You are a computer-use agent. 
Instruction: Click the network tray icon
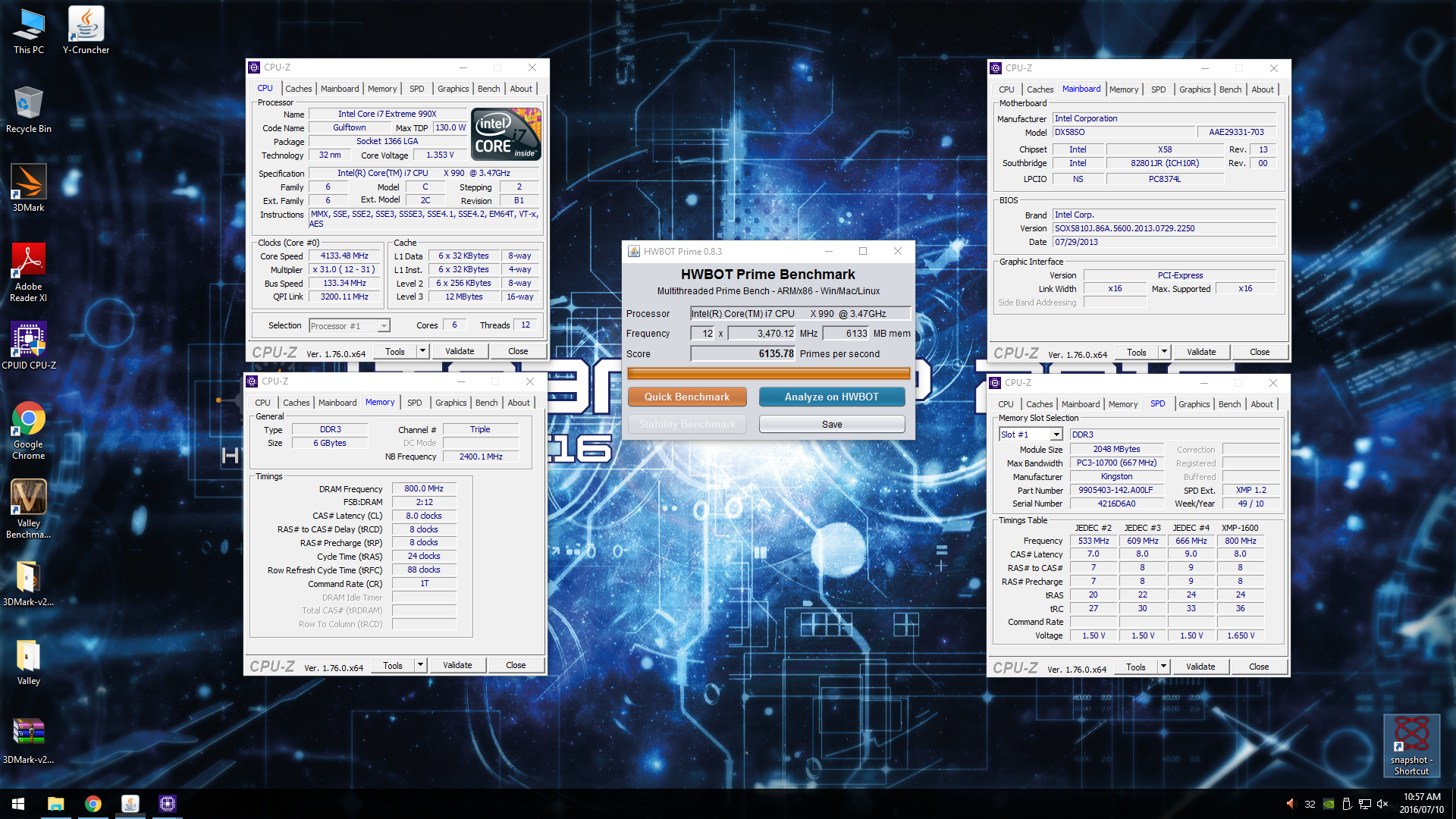coord(1364,804)
